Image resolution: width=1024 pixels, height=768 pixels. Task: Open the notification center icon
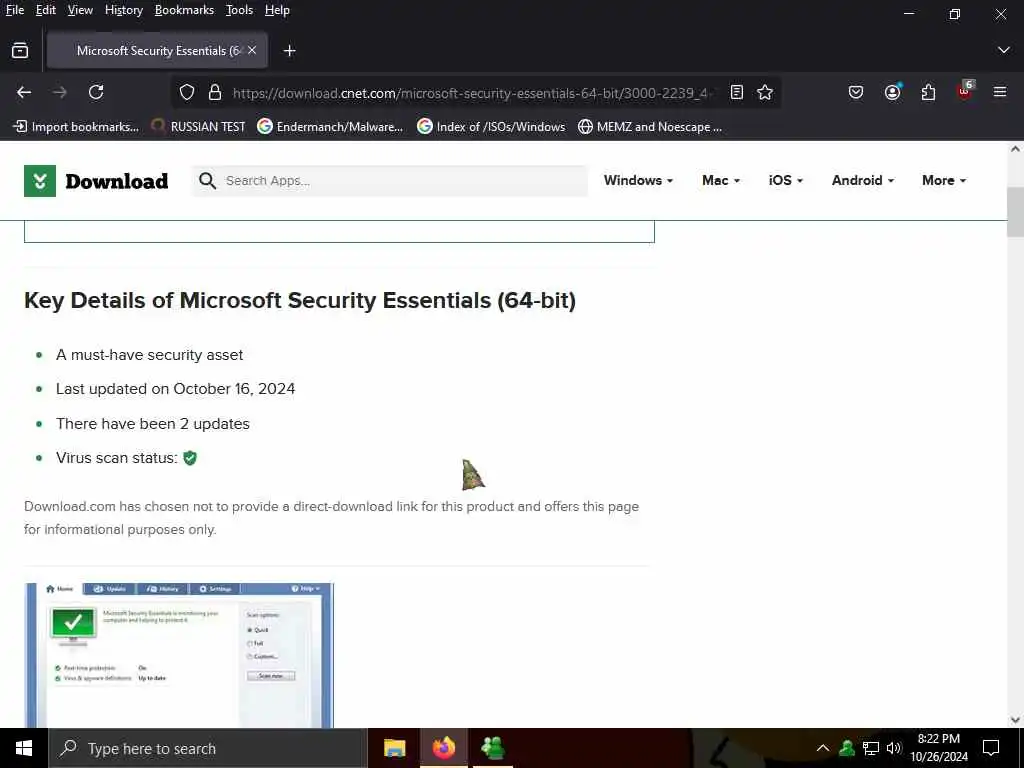(x=991, y=748)
